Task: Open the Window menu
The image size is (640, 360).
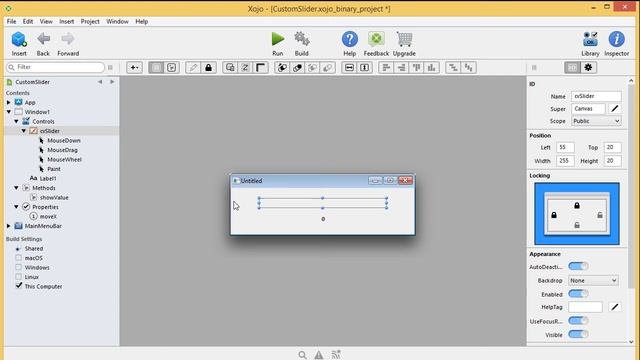Action: coord(117,21)
